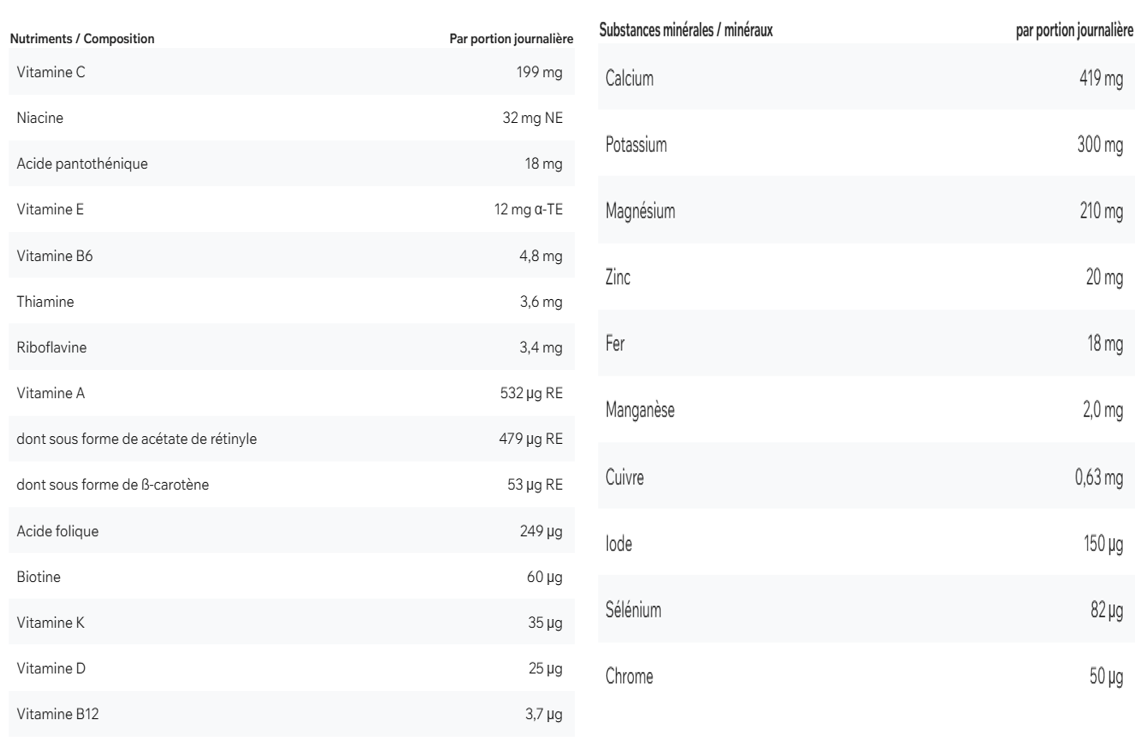Select the Niacine 32 mg NE value
Image resolution: width=1145 pixels, height=749 pixels.
(x=532, y=118)
